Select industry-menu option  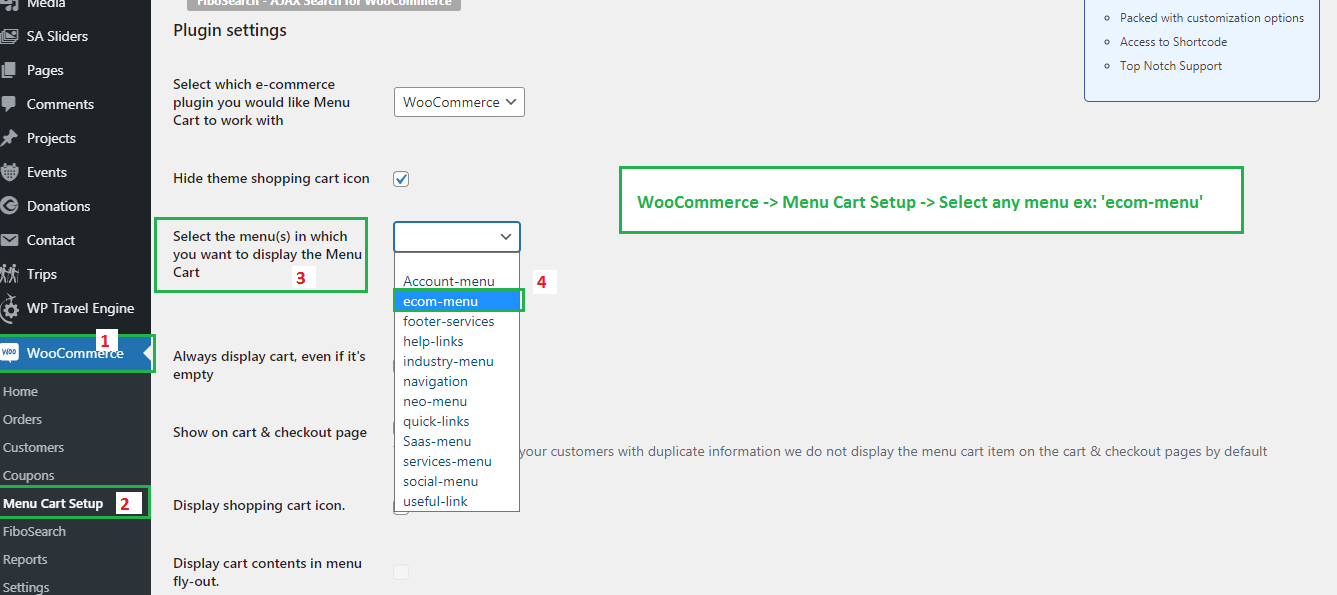click(x=456, y=361)
